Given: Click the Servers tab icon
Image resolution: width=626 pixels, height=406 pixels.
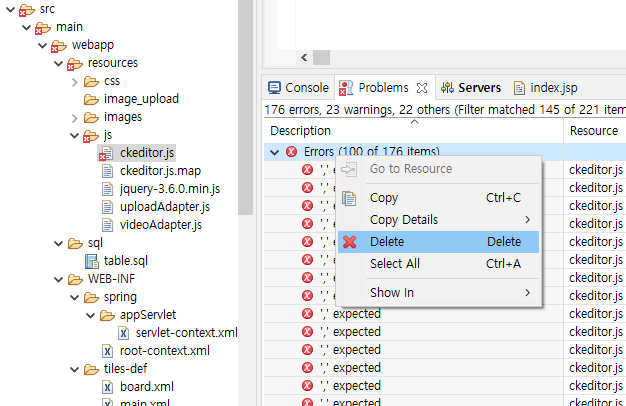Looking at the screenshot, I should (x=447, y=88).
